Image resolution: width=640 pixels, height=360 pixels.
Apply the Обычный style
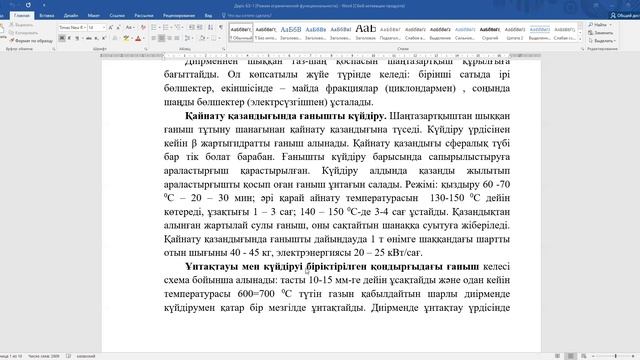[x=241, y=32]
